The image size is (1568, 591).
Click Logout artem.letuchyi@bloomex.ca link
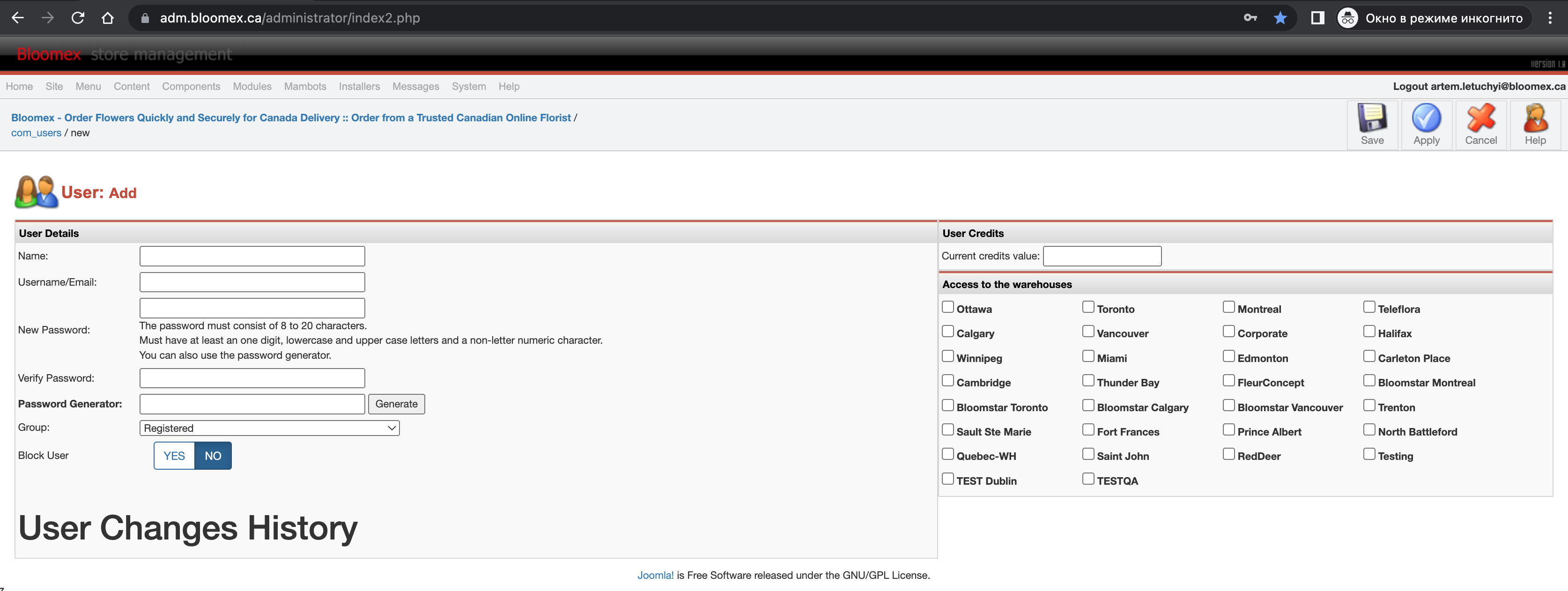point(1479,87)
